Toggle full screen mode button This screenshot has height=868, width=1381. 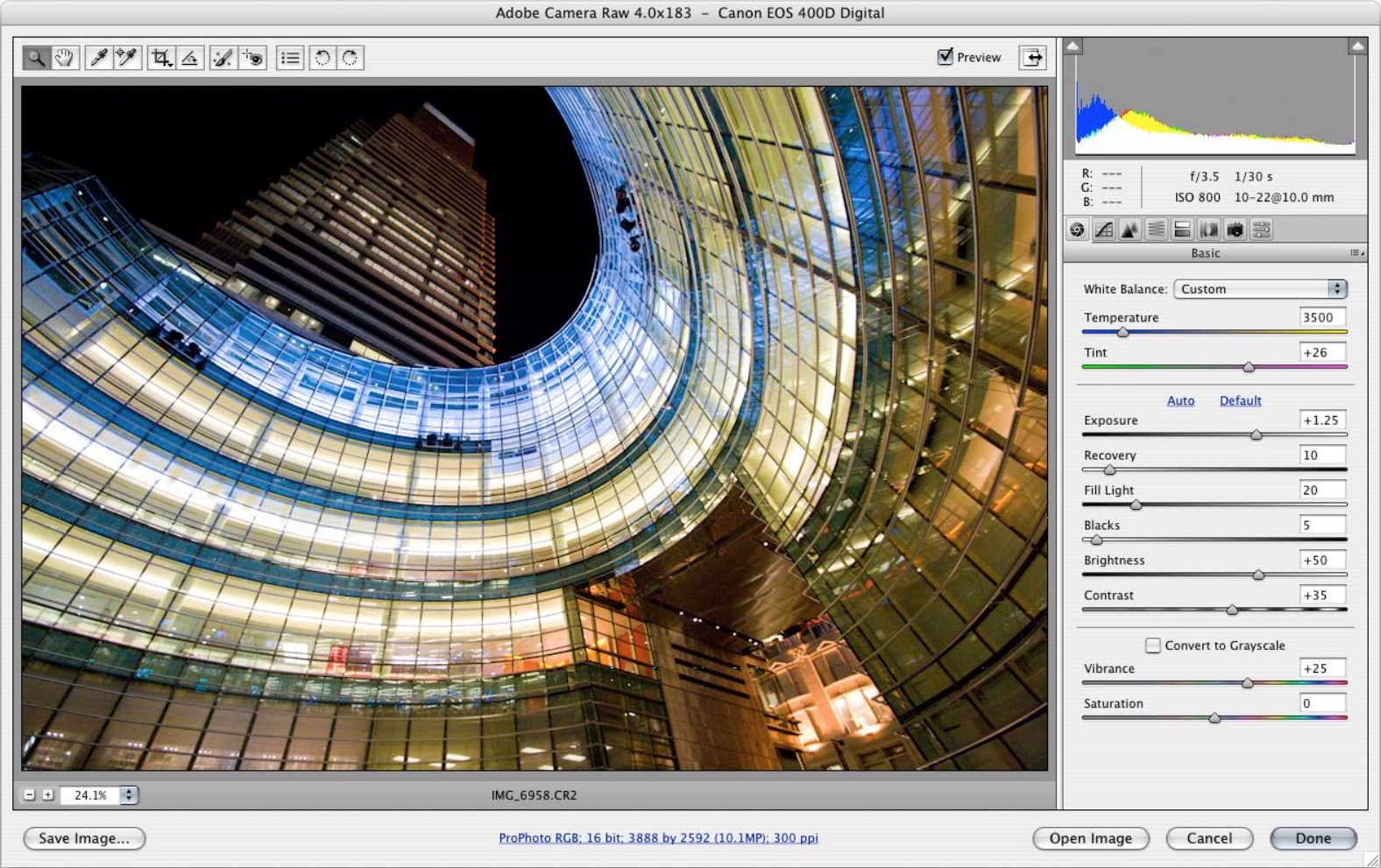(x=1033, y=58)
